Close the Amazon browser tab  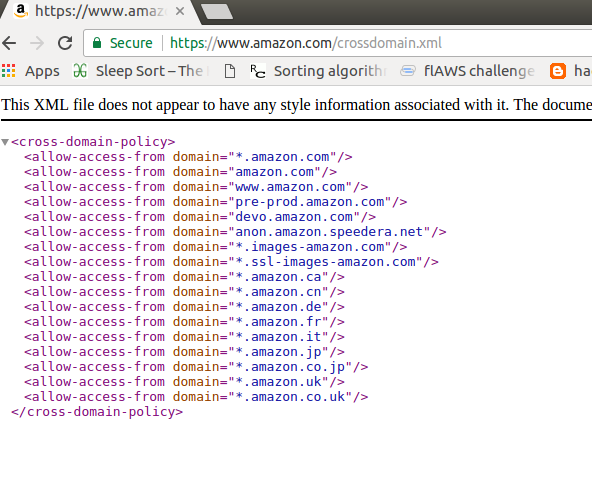180,11
